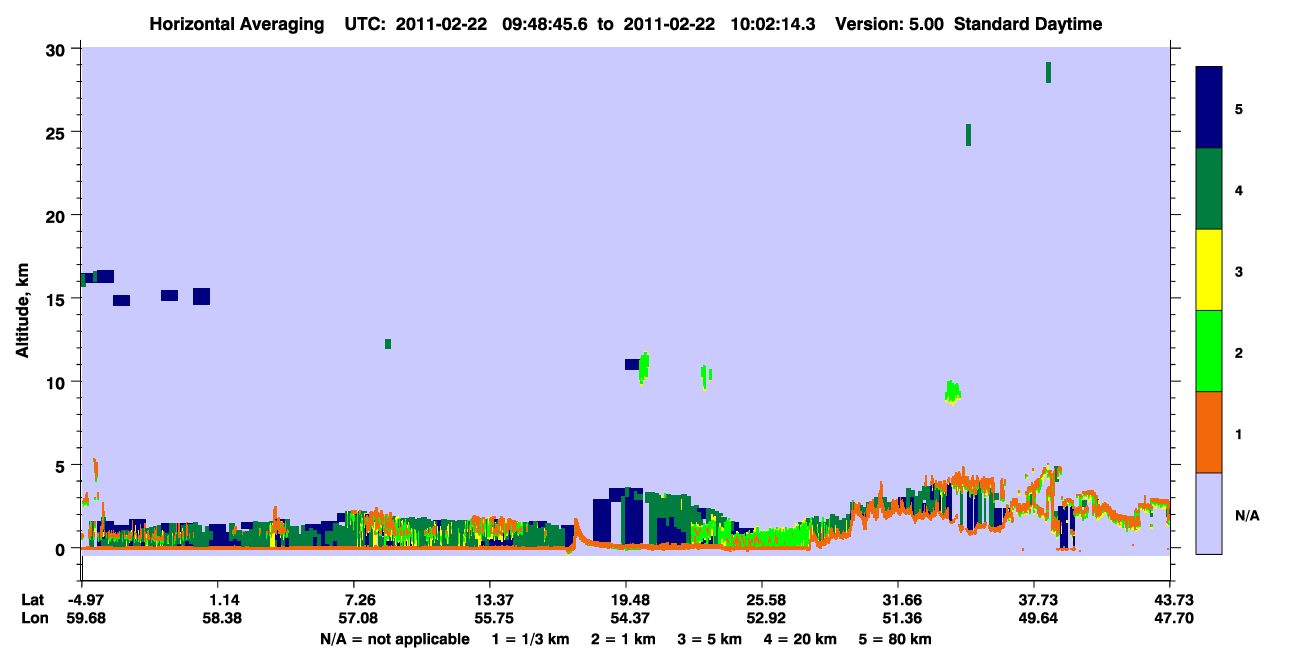Click the altitude tick label '20'
Image resolution: width=1300 pixels, height=667 pixels.
(57, 216)
